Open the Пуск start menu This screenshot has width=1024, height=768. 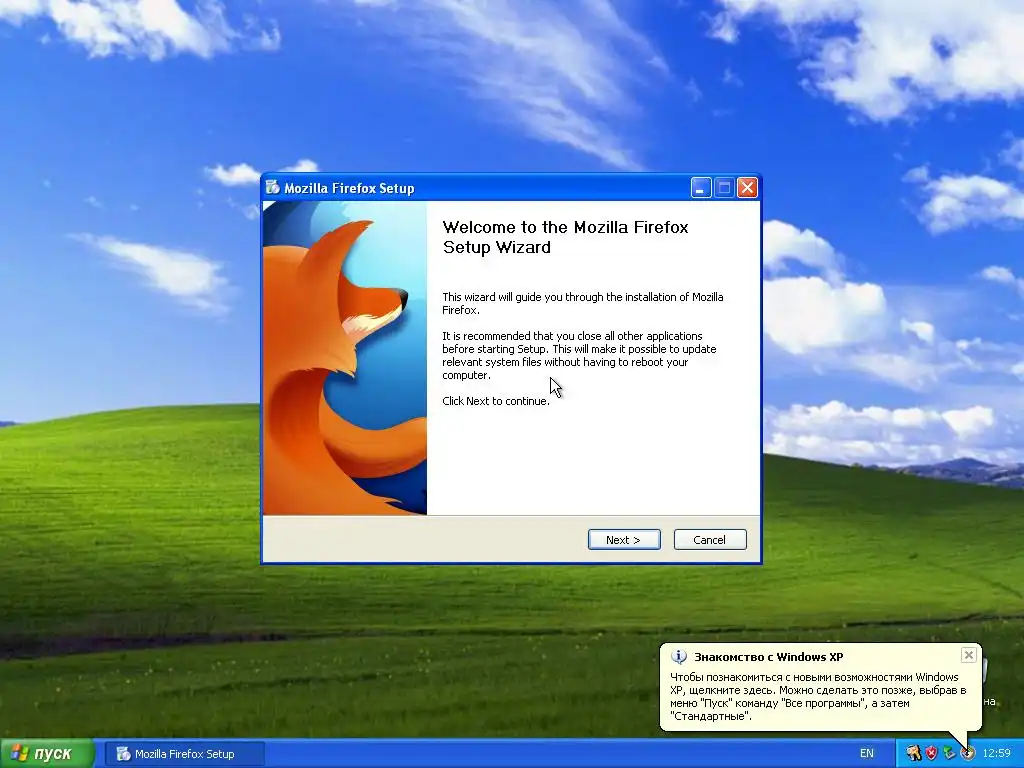coord(47,754)
